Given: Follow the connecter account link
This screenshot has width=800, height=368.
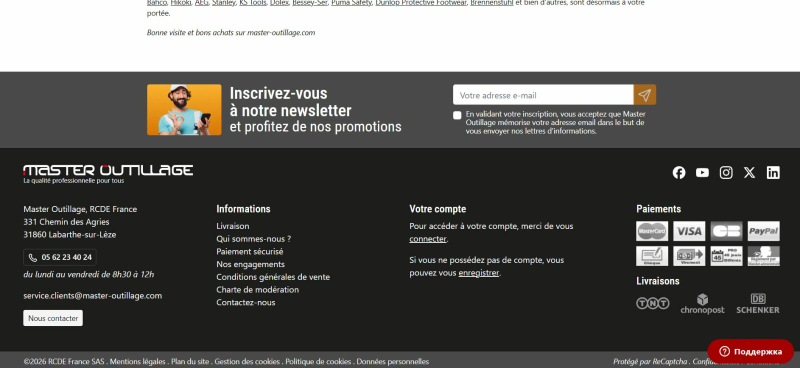Looking at the screenshot, I should click(428, 239).
